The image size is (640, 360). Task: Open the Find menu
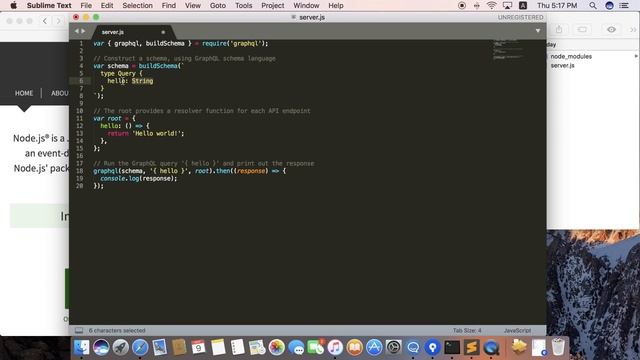pyautogui.click(x=169, y=5)
